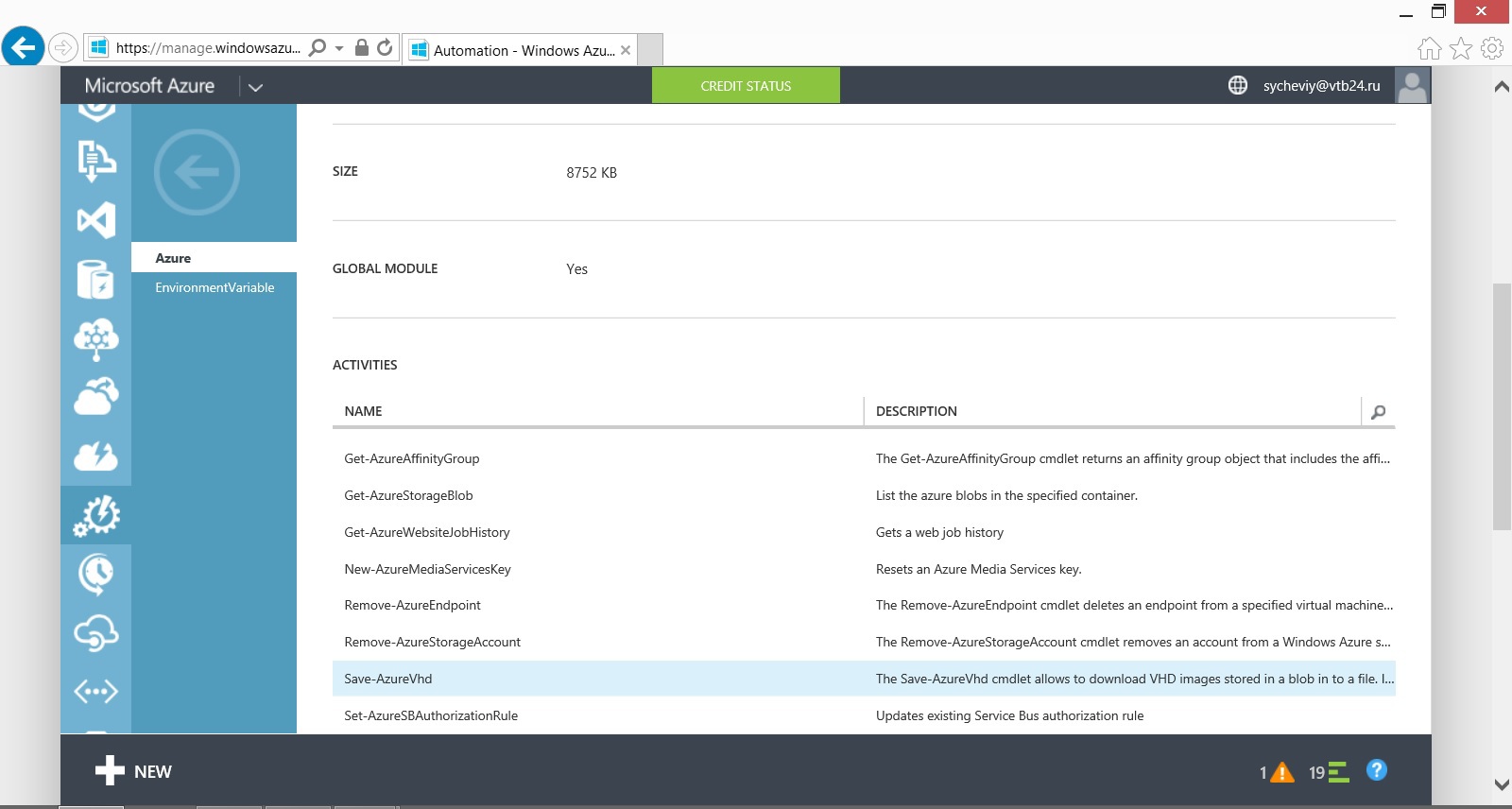Image resolution: width=1512 pixels, height=809 pixels.
Task: Open the user avatar account menu
Action: (1412, 85)
